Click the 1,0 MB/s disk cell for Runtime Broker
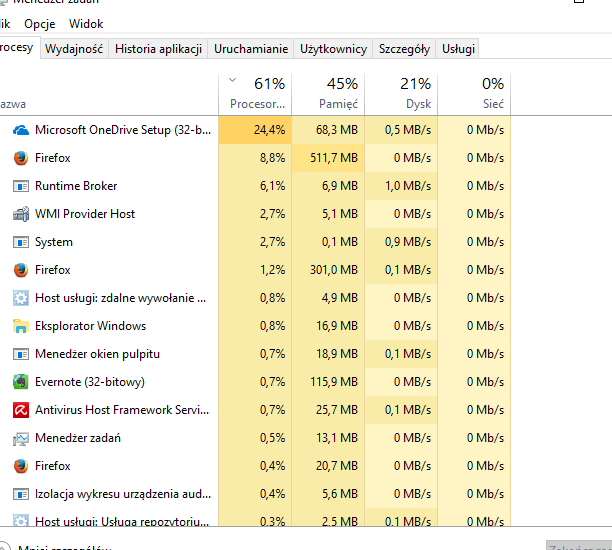Screen dimensions: 612x550 click(x=401, y=186)
